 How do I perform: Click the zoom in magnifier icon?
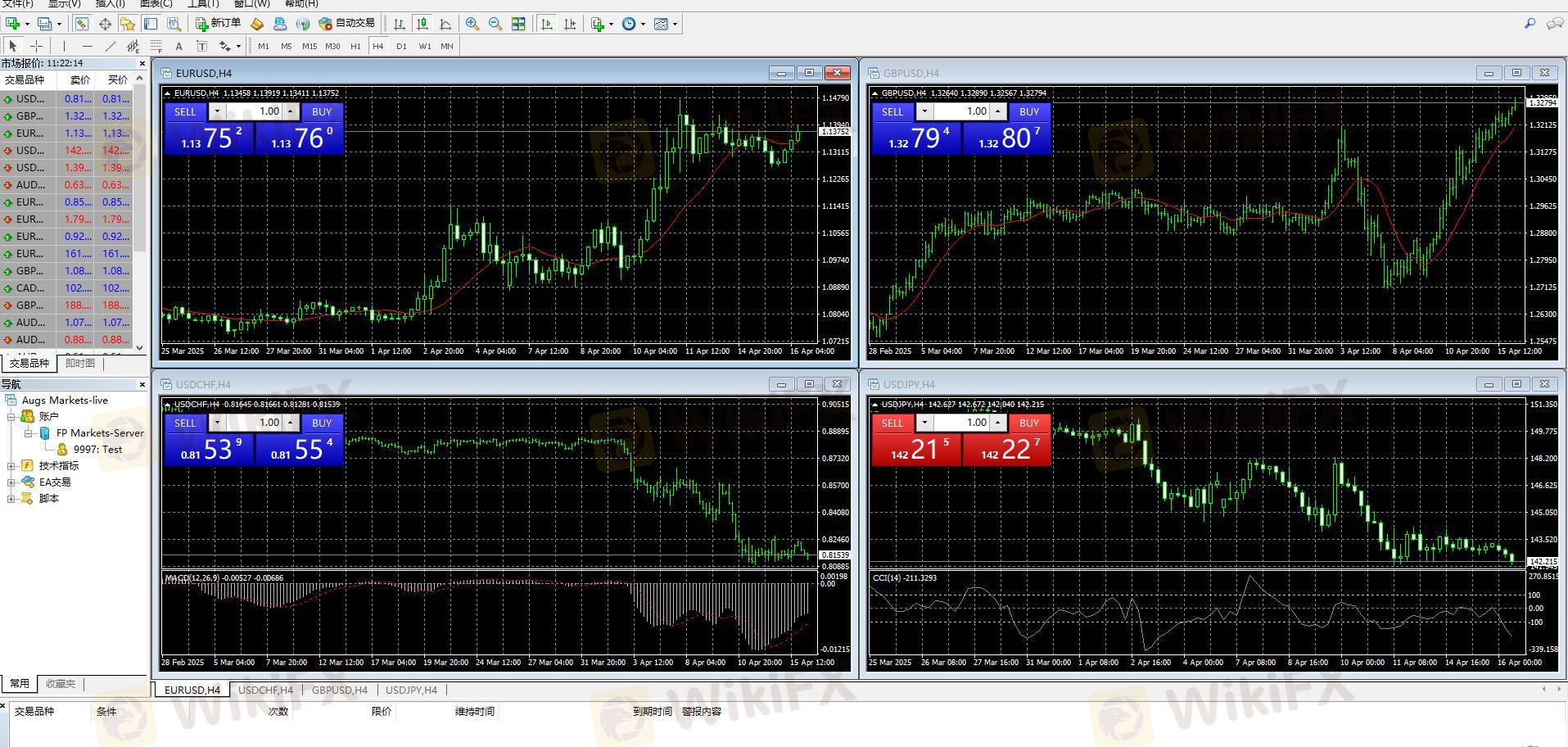pos(472,24)
